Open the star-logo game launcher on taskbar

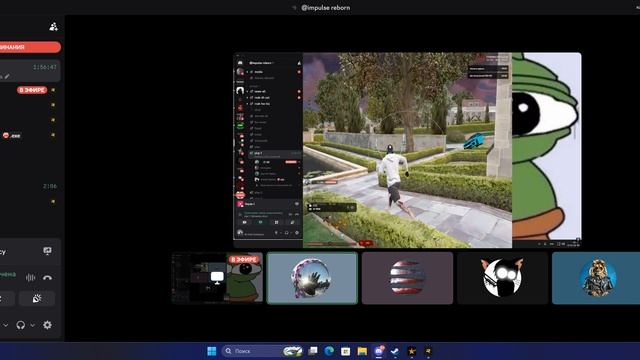coord(411,351)
